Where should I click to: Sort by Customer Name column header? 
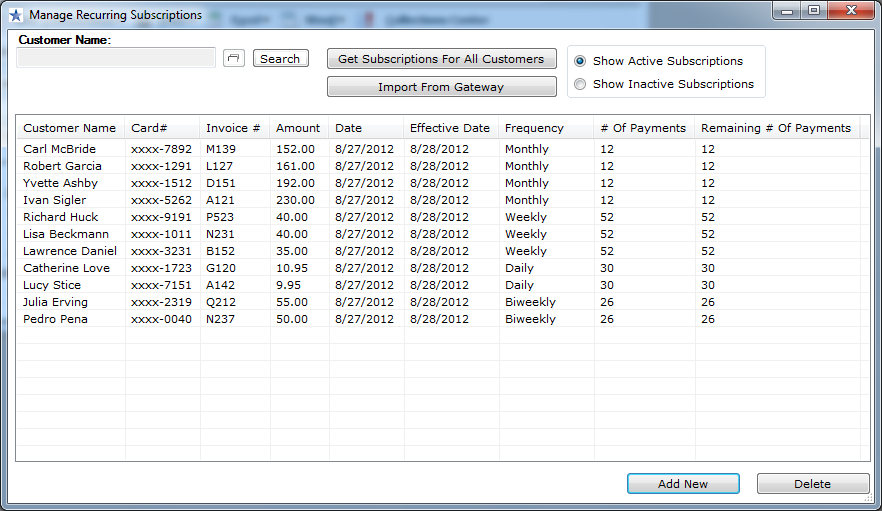pos(70,128)
